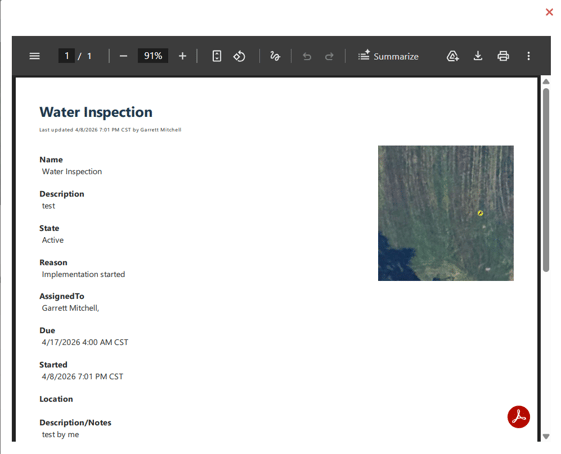Click the 'State' field label
Viewport: 561px width, 454px height.
click(x=49, y=228)
